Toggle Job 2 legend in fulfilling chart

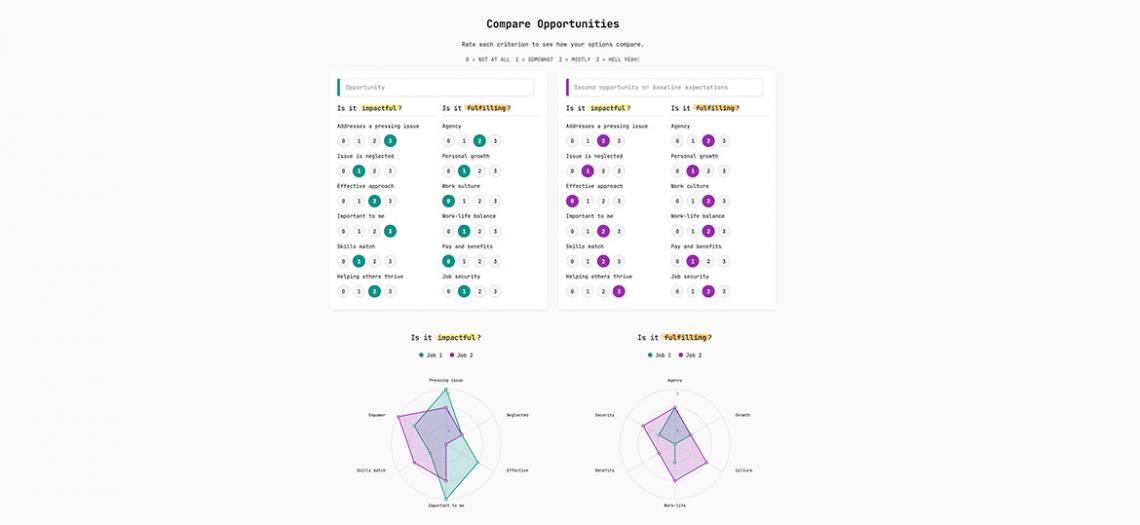(x=690, y=355)
